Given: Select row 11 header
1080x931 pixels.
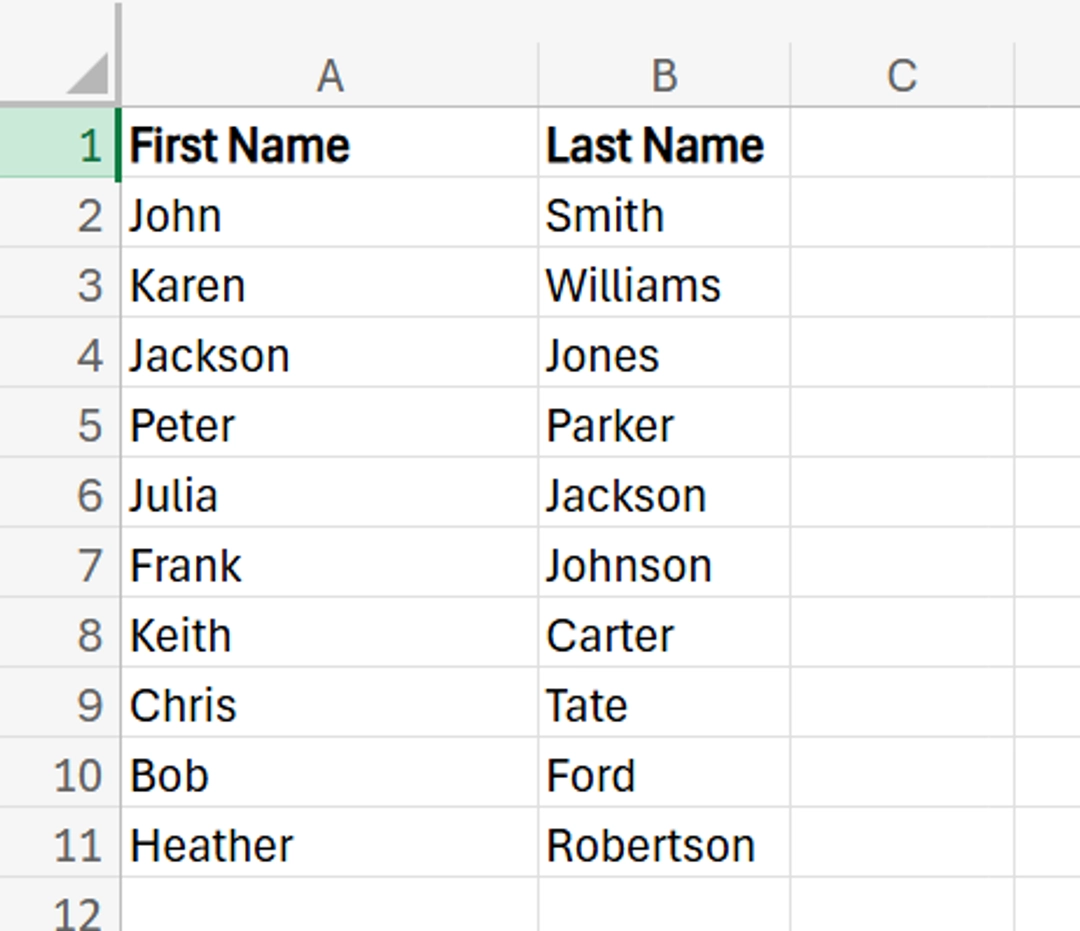Looking at the screenshot, I should pyautogui.click(x=60, y=844).
